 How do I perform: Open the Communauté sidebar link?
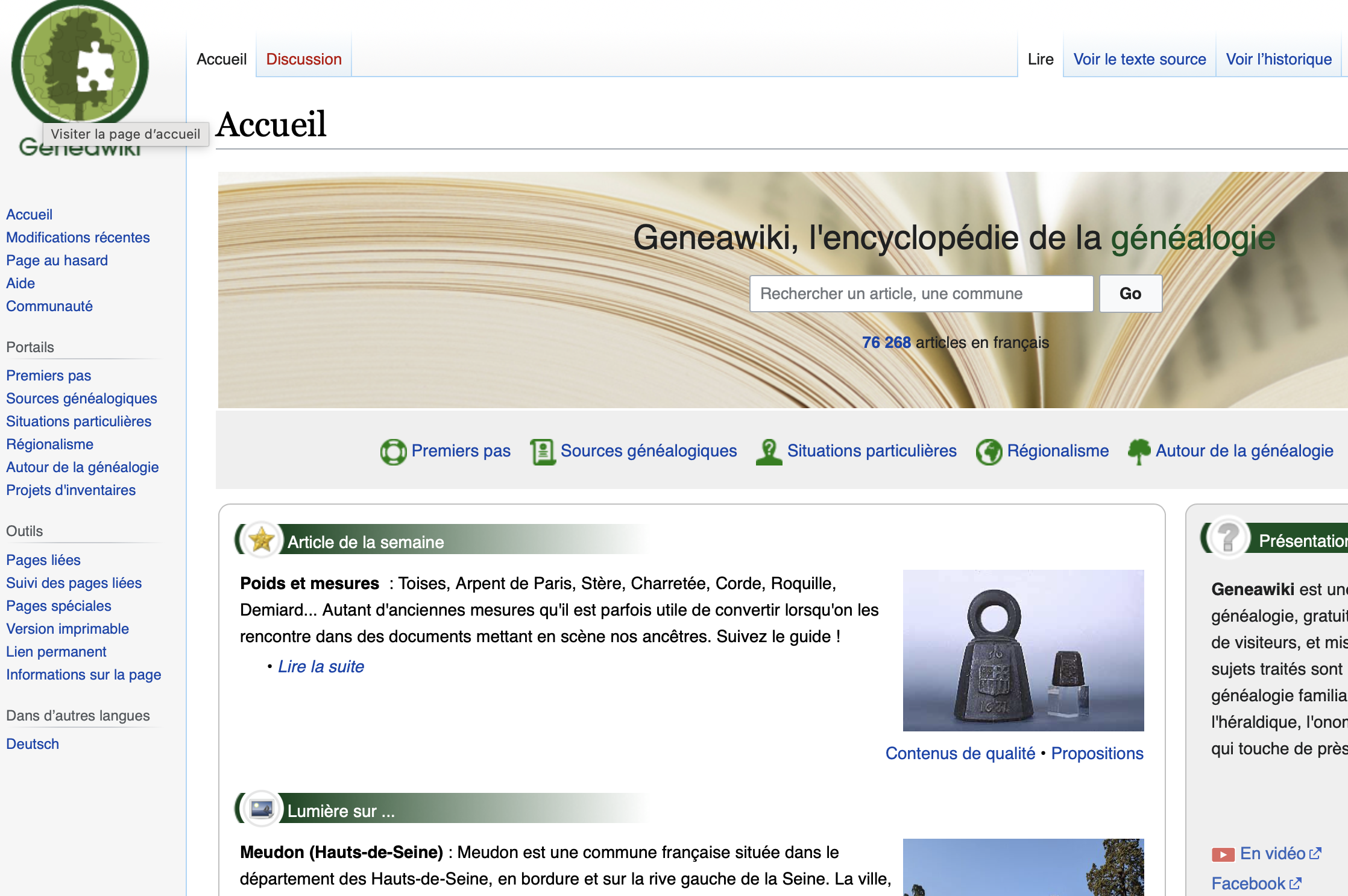tap(49, 306)
